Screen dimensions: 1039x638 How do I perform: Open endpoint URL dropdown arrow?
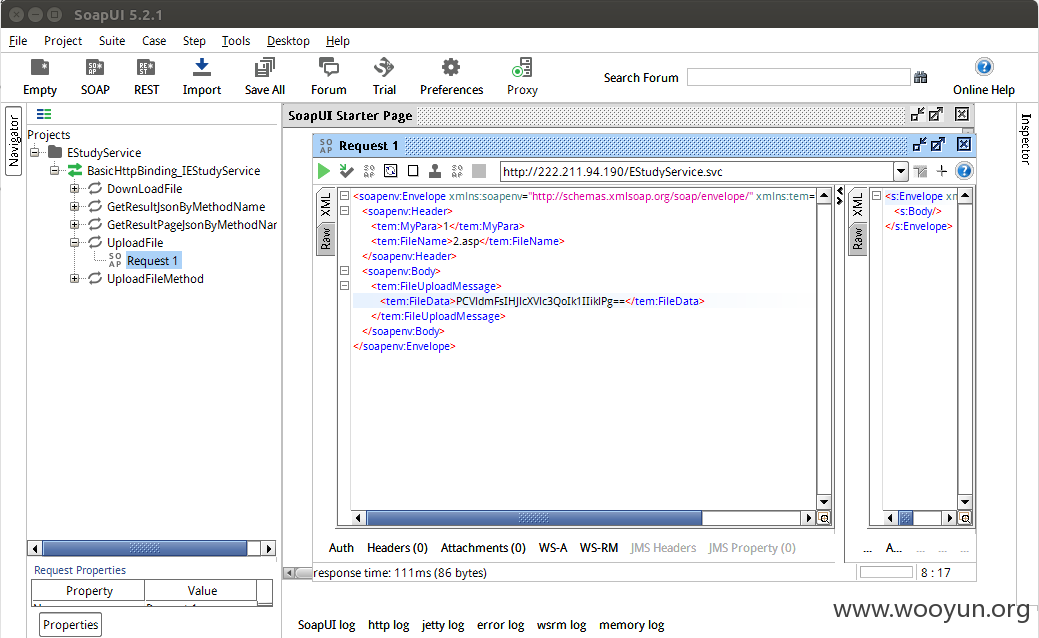(901, 172)
